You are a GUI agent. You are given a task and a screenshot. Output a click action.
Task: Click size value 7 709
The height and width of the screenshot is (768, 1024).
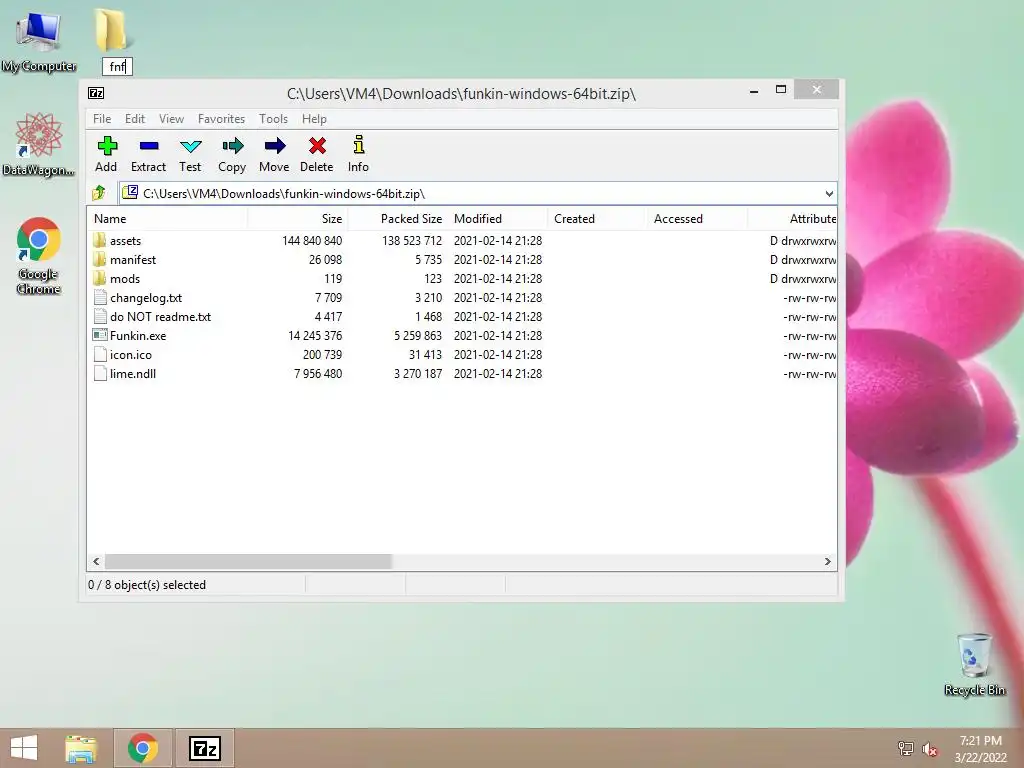pos(328,297)
